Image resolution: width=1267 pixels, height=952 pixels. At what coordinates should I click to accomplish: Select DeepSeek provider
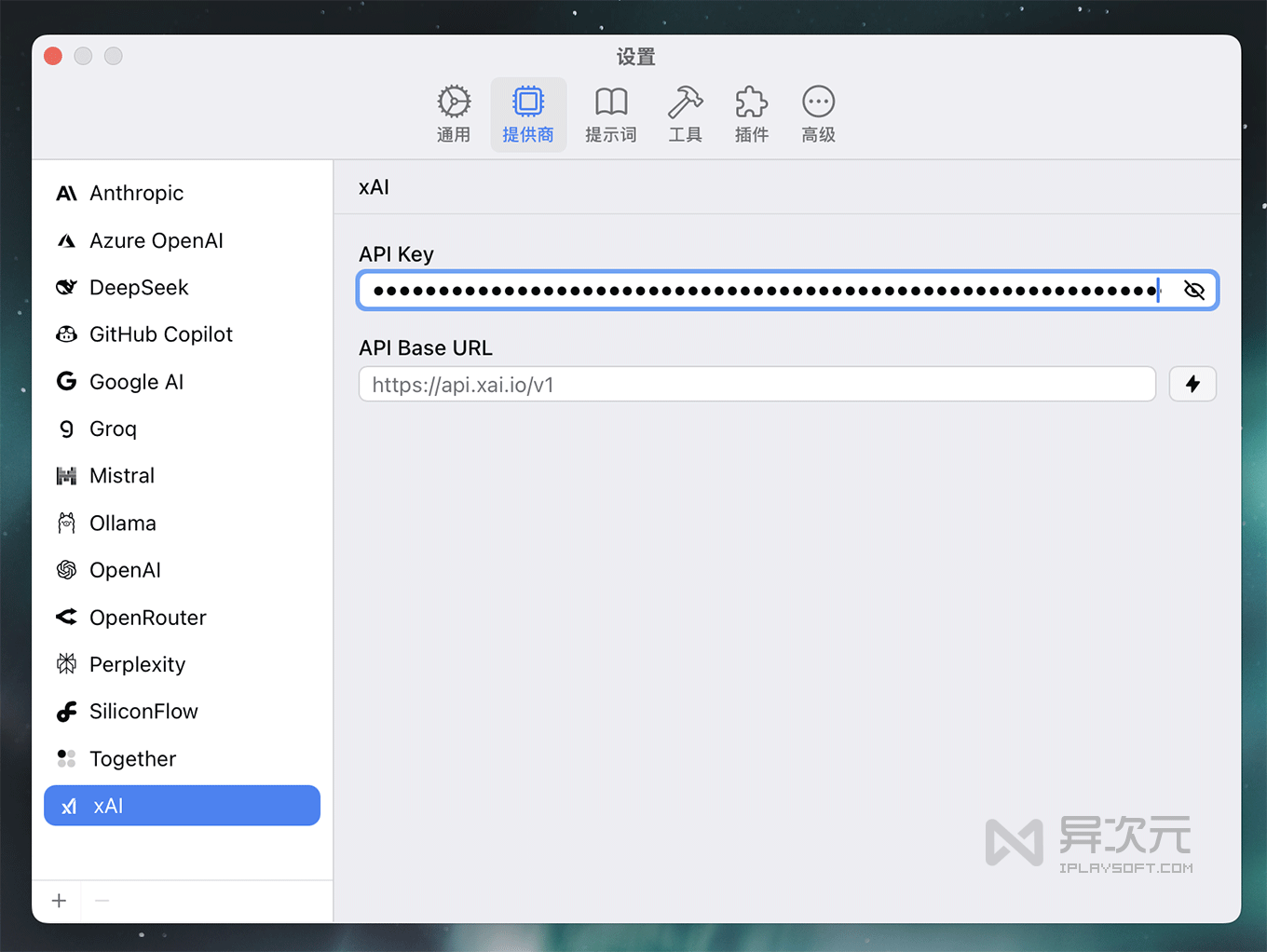(139, 287)
